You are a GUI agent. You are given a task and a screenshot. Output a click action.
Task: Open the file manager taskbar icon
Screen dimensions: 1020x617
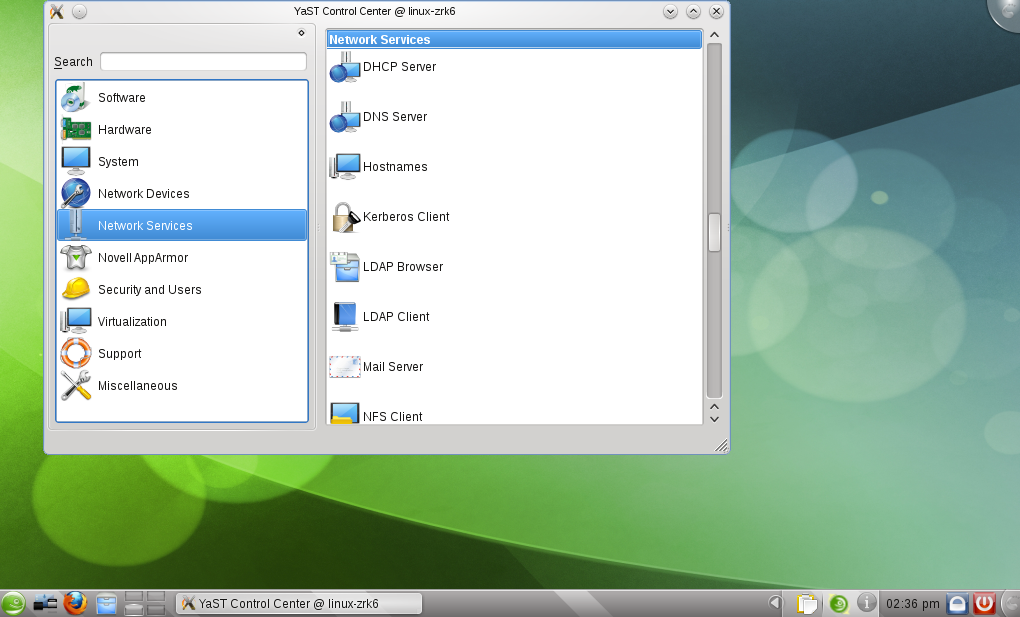pyautogui.click(x=106, y=604)
